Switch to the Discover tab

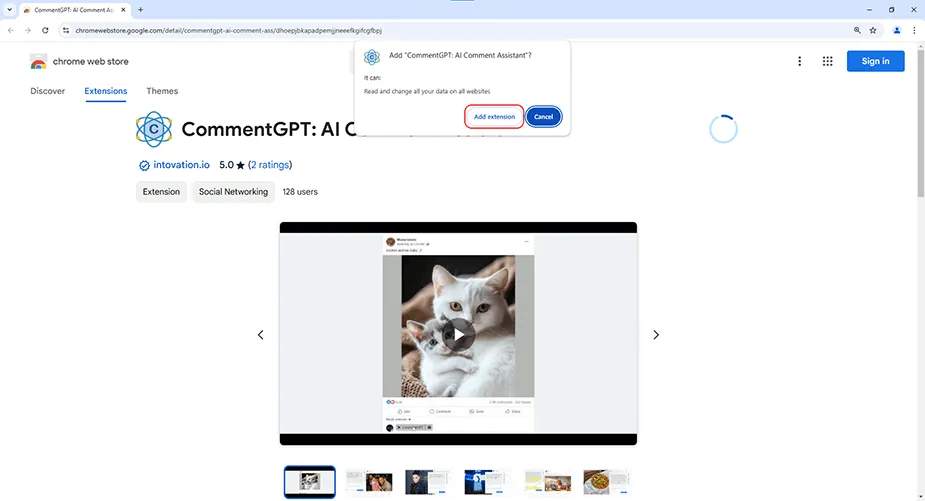click(48, 91)
